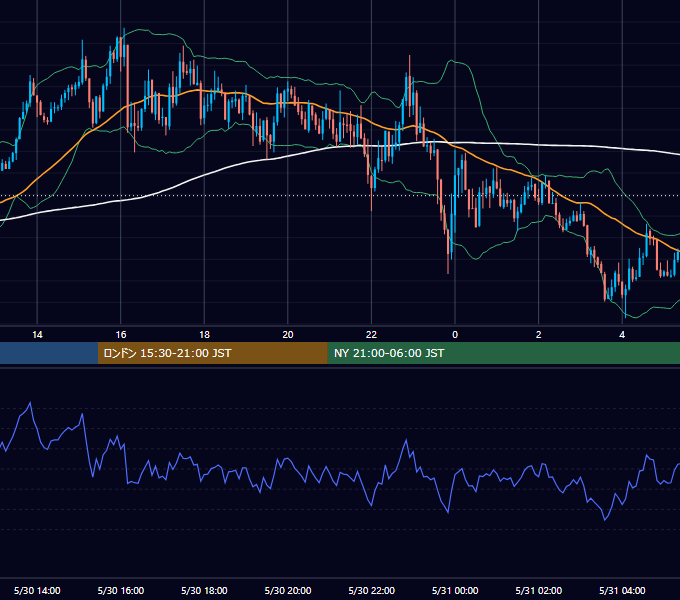
Task: Click the 22 hour axis label
Action: pyautogui.click(x=371, y=335)
